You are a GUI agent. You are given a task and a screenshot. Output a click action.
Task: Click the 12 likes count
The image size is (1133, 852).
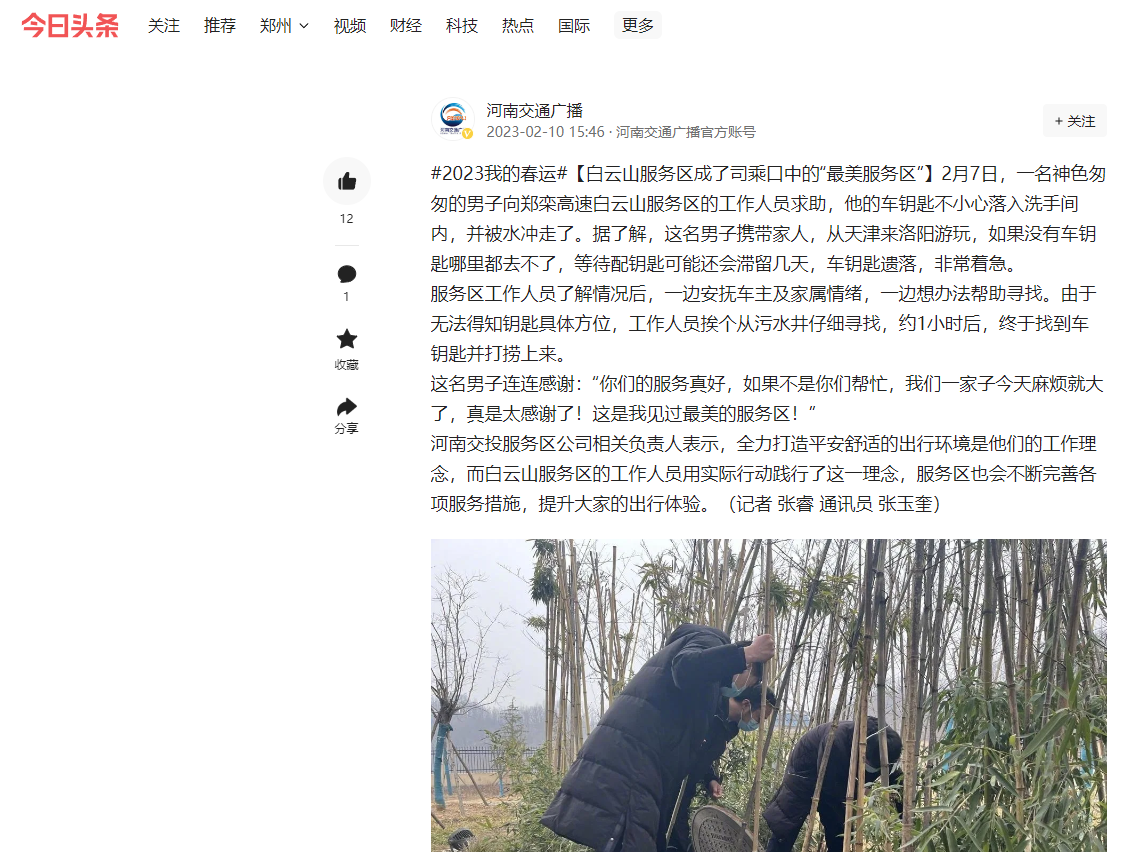click(347, 219)
